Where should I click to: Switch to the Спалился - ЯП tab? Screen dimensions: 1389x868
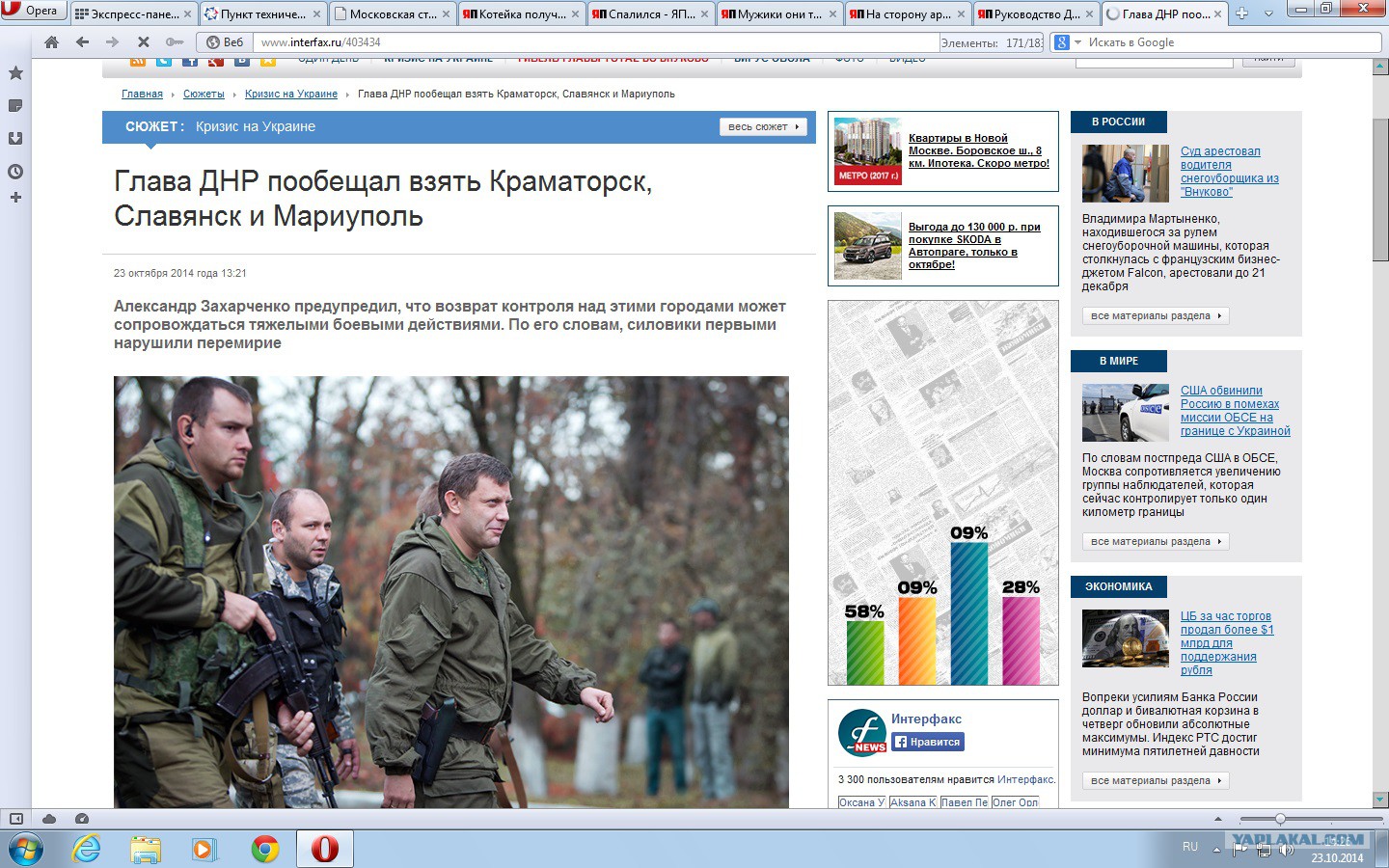click(x=650, y=14)
